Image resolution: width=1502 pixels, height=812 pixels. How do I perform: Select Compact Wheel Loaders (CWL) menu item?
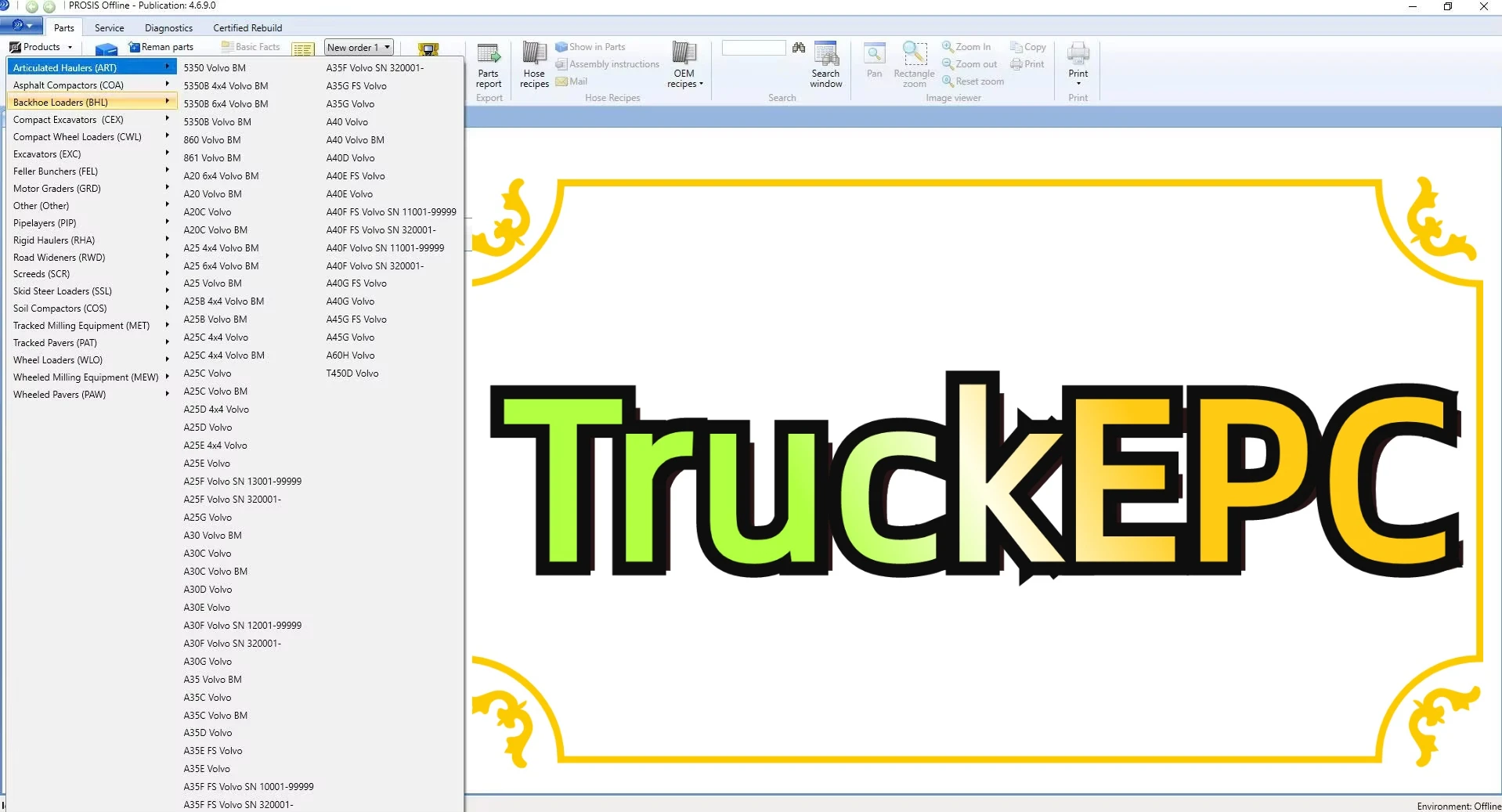pos(92,136)
